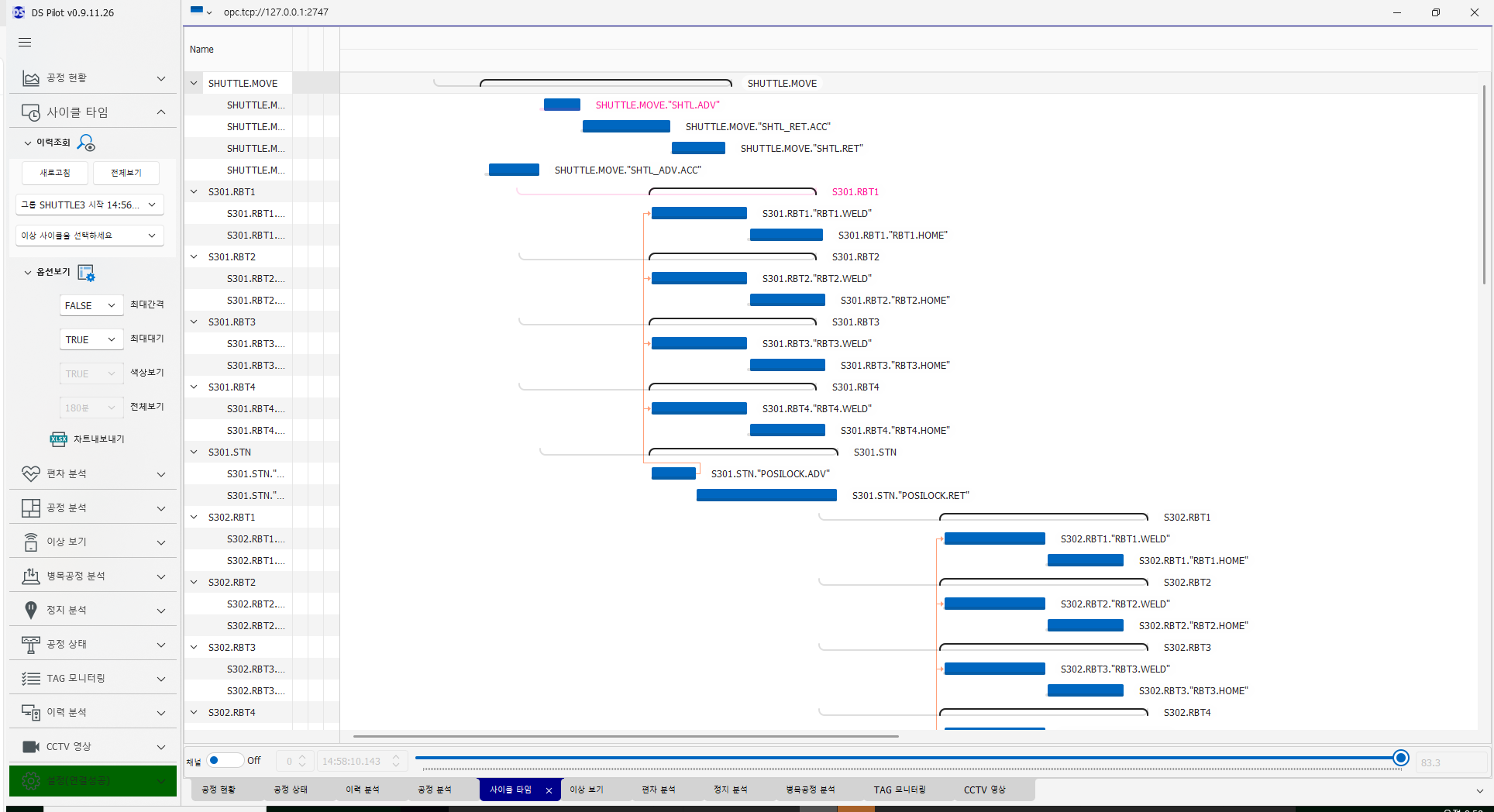Click the chart export Excel icon
Viewport: 1494px width, 812px height.
point(58,439)
